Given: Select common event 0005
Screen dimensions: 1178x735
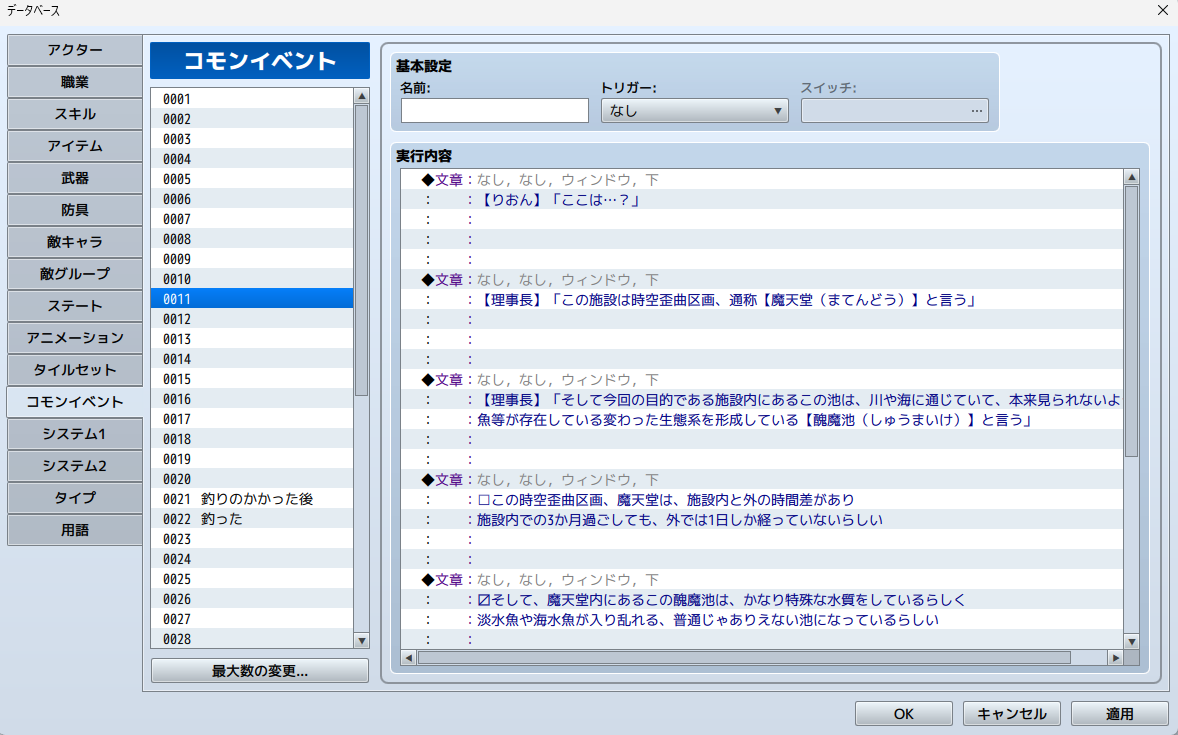Looking at the screenshot, I should [x=252, y=179].
